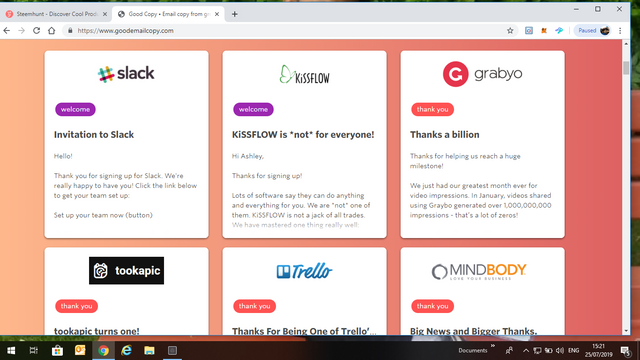
Task: Focus the goodemailcopy.com address bar
Action: pos(286,31)
